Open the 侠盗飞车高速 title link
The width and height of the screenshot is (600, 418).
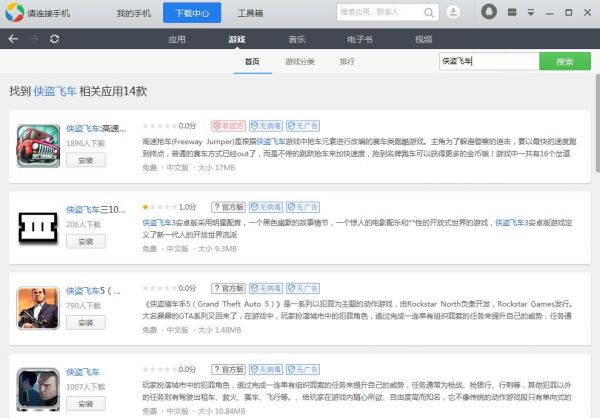(x=96, y=128)
